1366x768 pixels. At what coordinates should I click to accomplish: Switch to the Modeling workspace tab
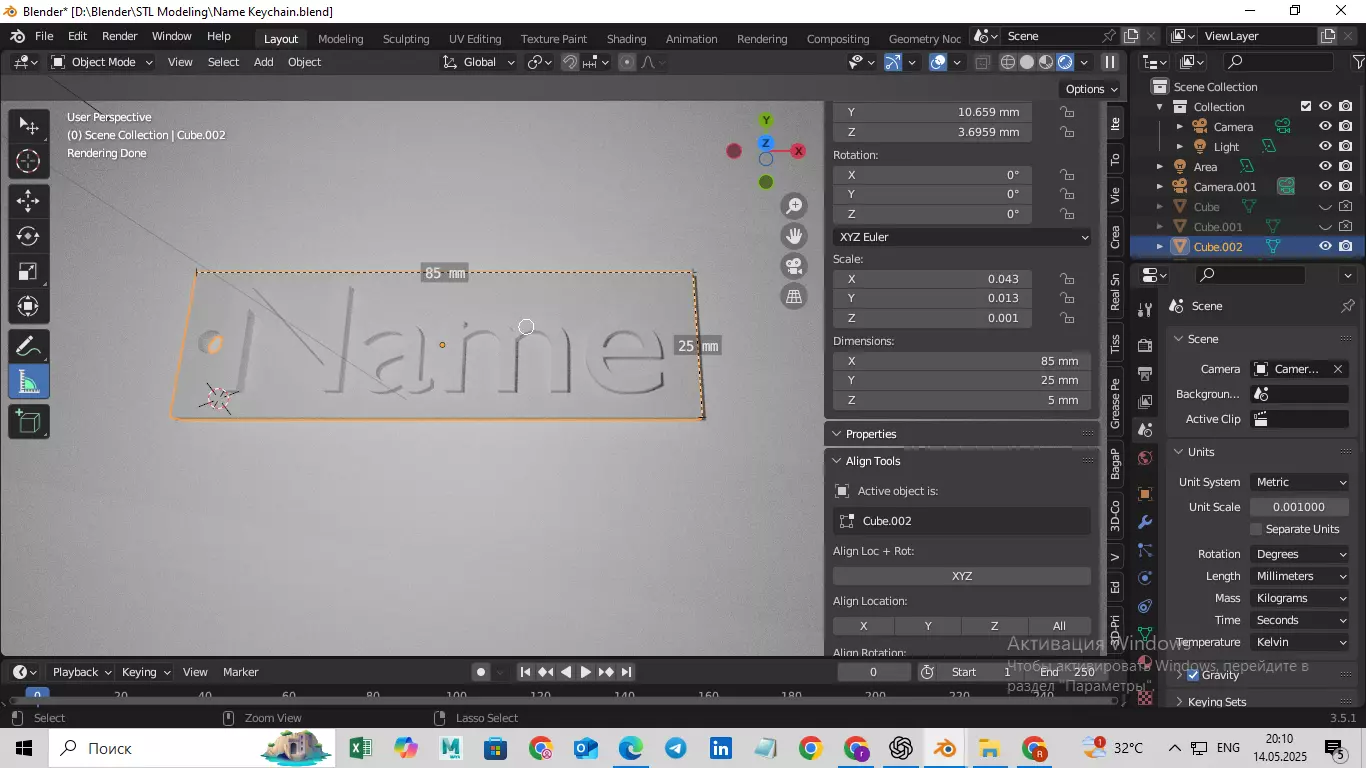341,39
